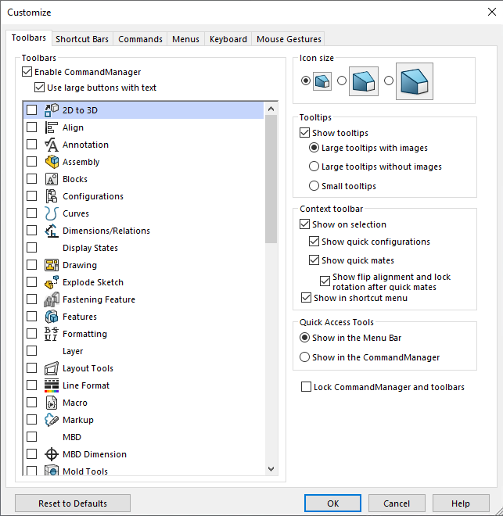The width and height of the screenshot is (504, 516).
Task: Select the Toolbars tab
Action: tap(29, 38)
